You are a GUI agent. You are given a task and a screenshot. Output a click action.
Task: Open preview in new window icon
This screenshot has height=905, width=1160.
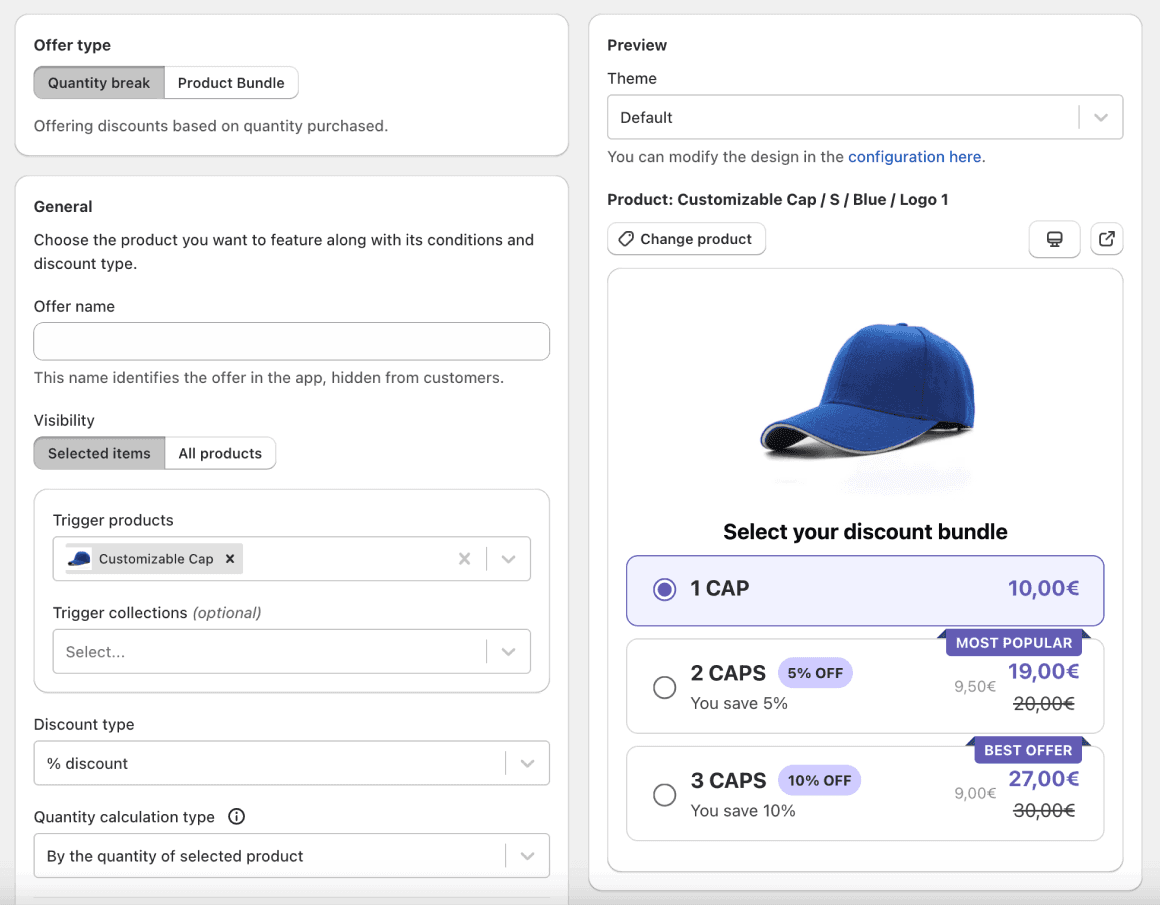pyautogui.click(x=1107, y=239)
